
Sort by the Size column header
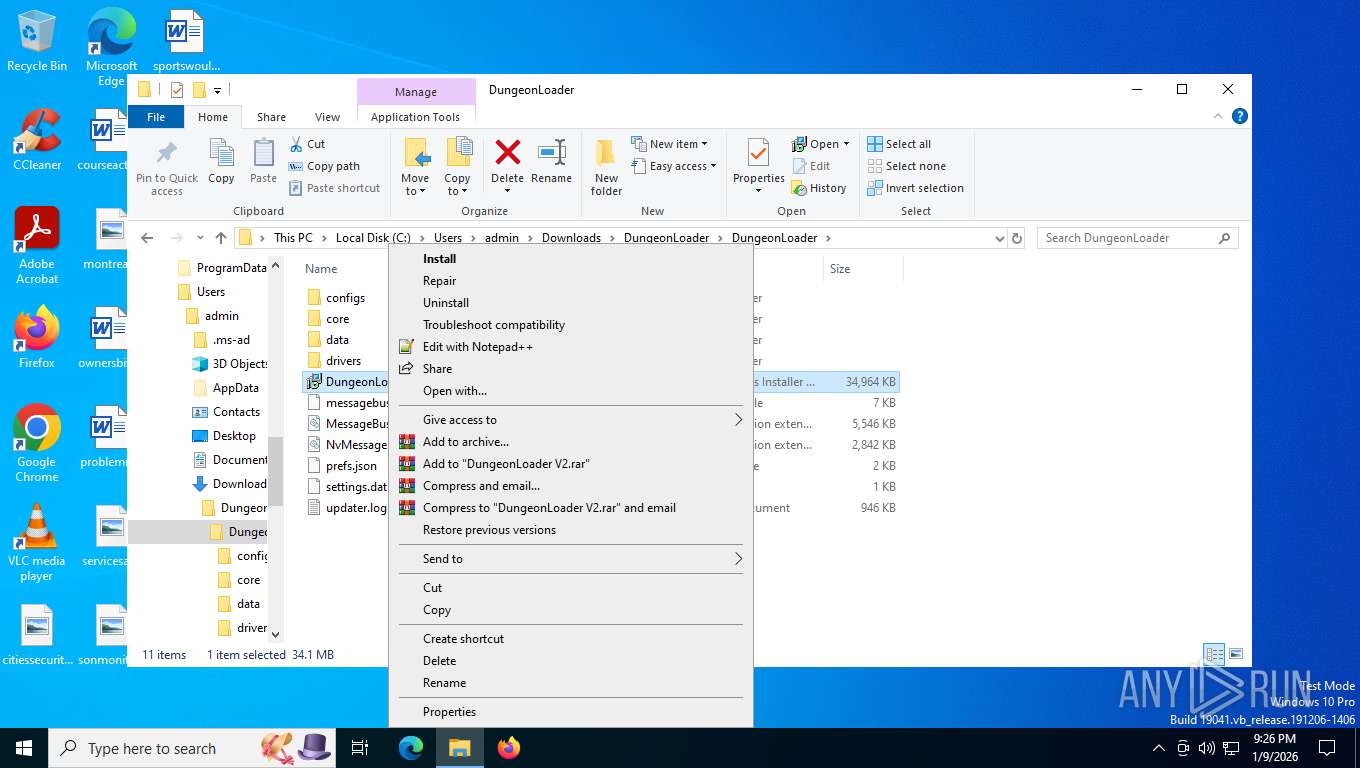(x=840, y=269)
